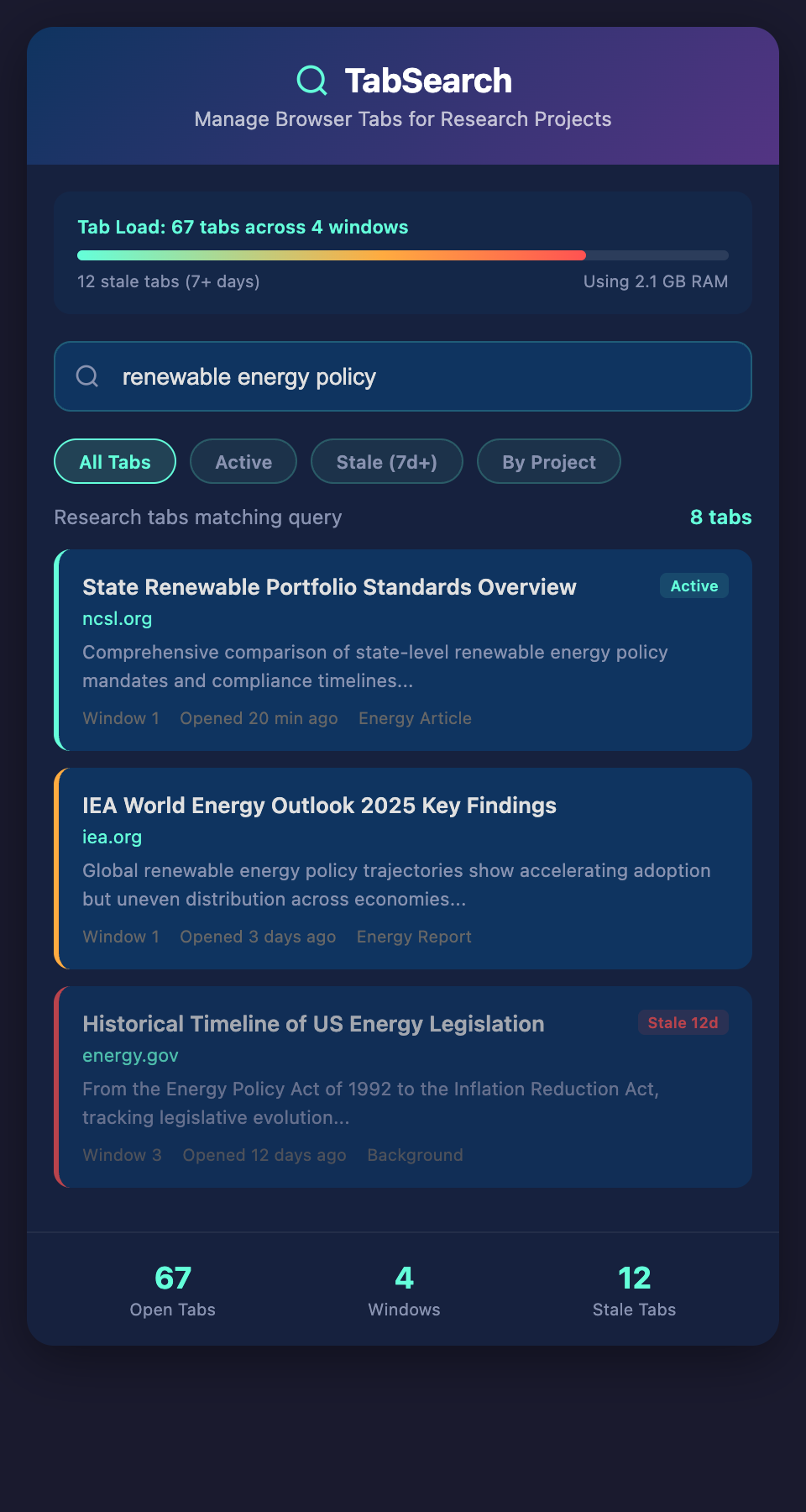This screenshot has width=806, height=1512.
Task: Open IEA World Energy Outlook 2025 result
Action: tap(319, 806)
